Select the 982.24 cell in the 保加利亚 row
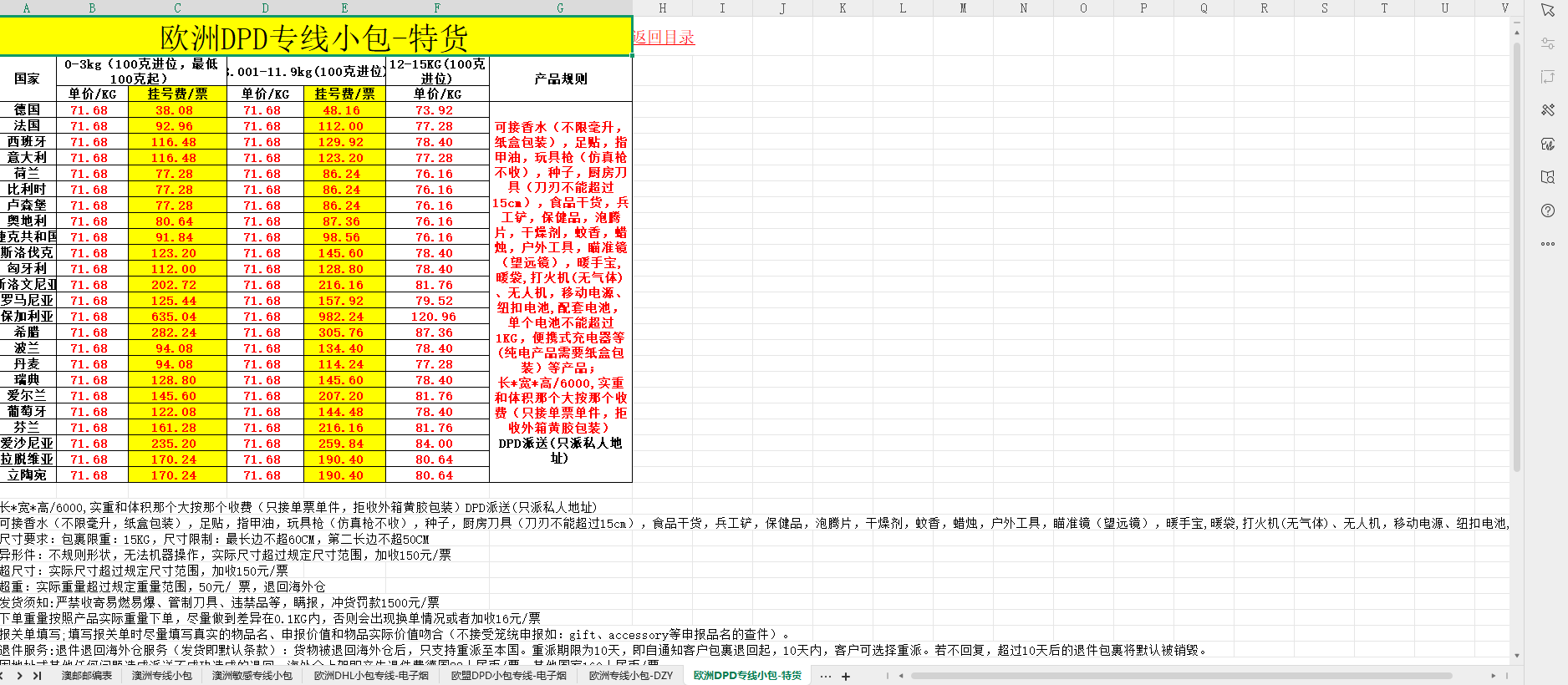 click(x=344, y=317)
